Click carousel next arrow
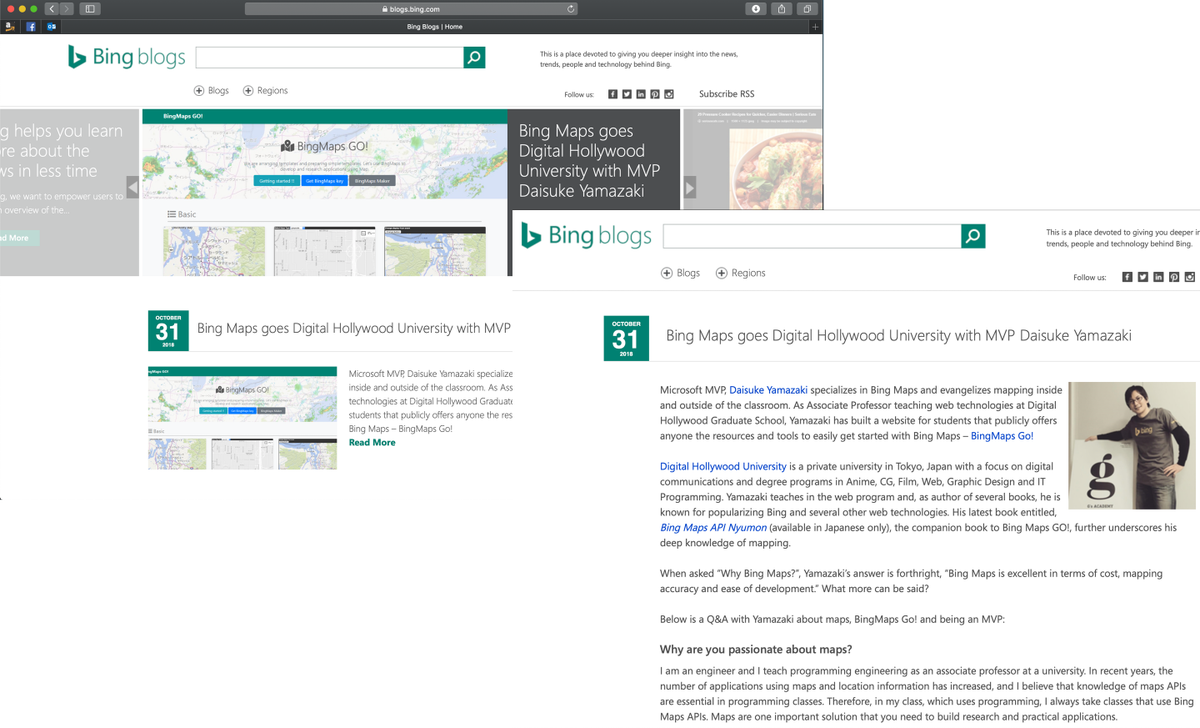Image resolution: width=1200 pixels, height=728 pixels. click(x=689, y=187)
